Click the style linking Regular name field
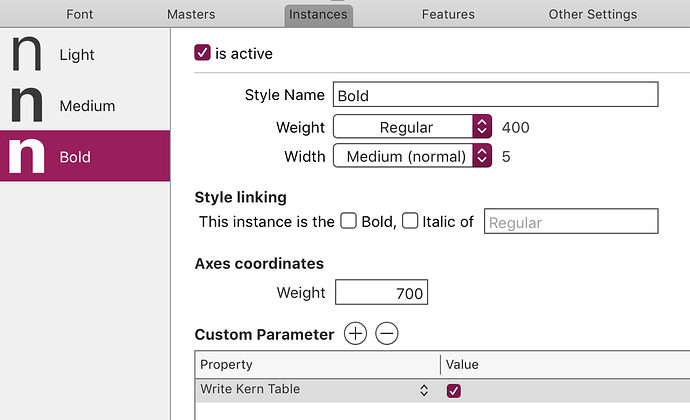Screen dimensions: 690x420 [x=571, y=221]
